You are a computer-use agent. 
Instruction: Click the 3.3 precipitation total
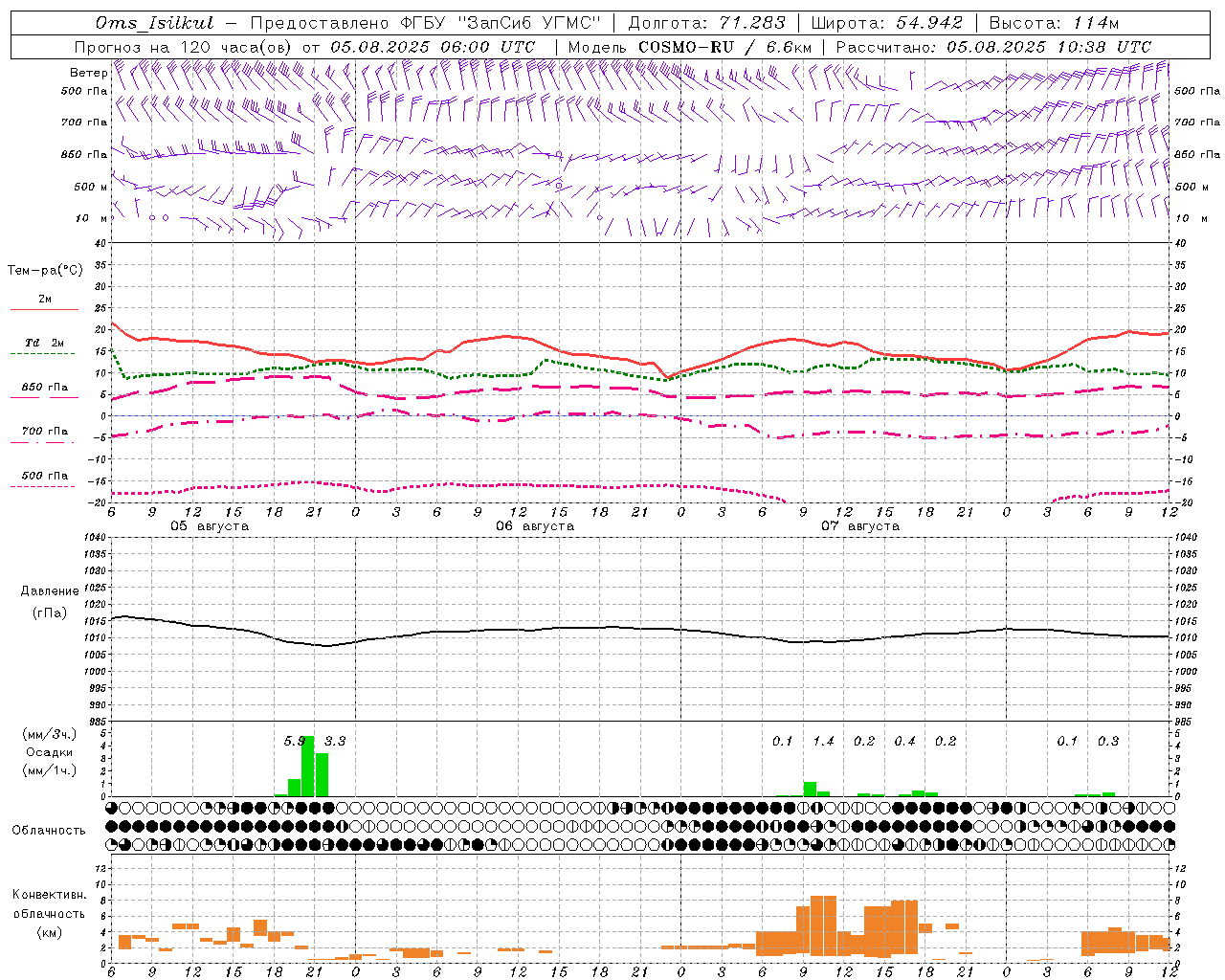coord(335,741)
